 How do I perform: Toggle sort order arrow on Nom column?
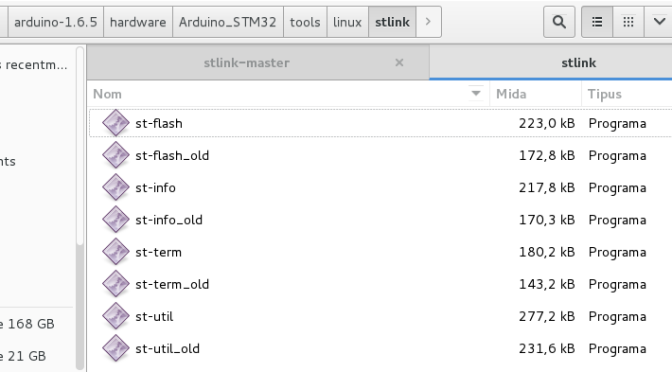pyautogui.click(x=476, y=93)
